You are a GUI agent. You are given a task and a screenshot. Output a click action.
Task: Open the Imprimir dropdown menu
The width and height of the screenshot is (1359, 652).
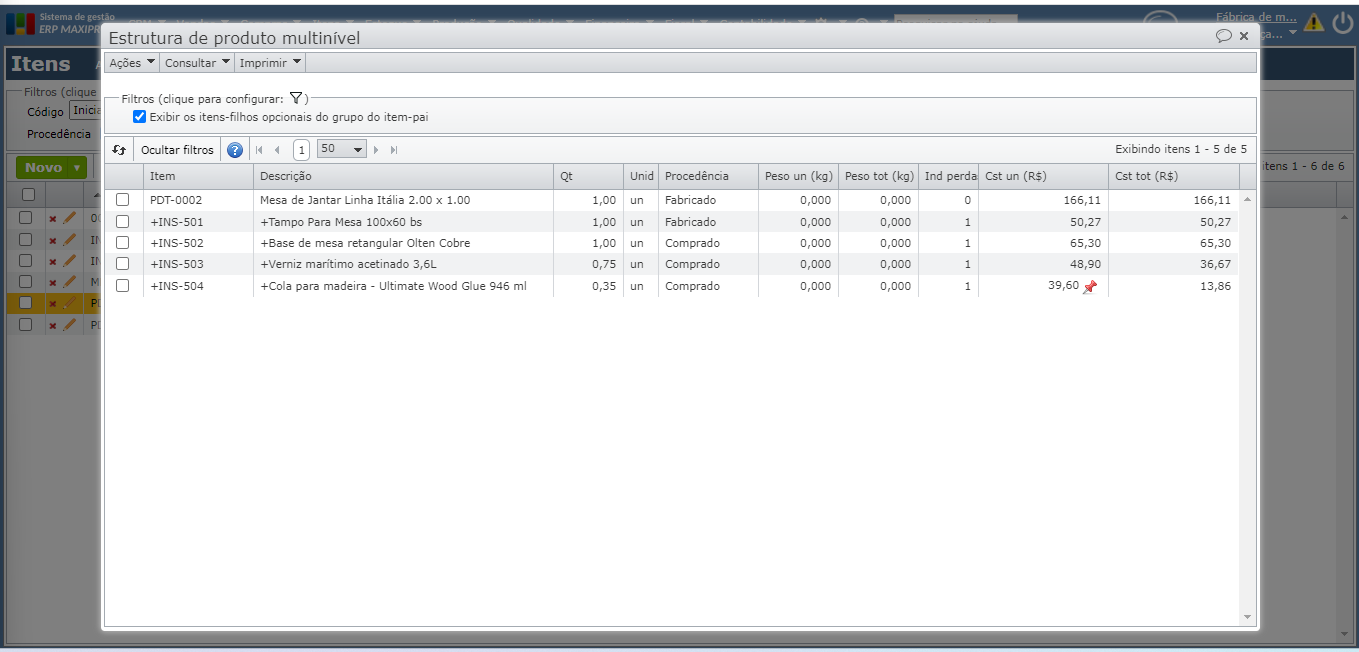(270, 63)
